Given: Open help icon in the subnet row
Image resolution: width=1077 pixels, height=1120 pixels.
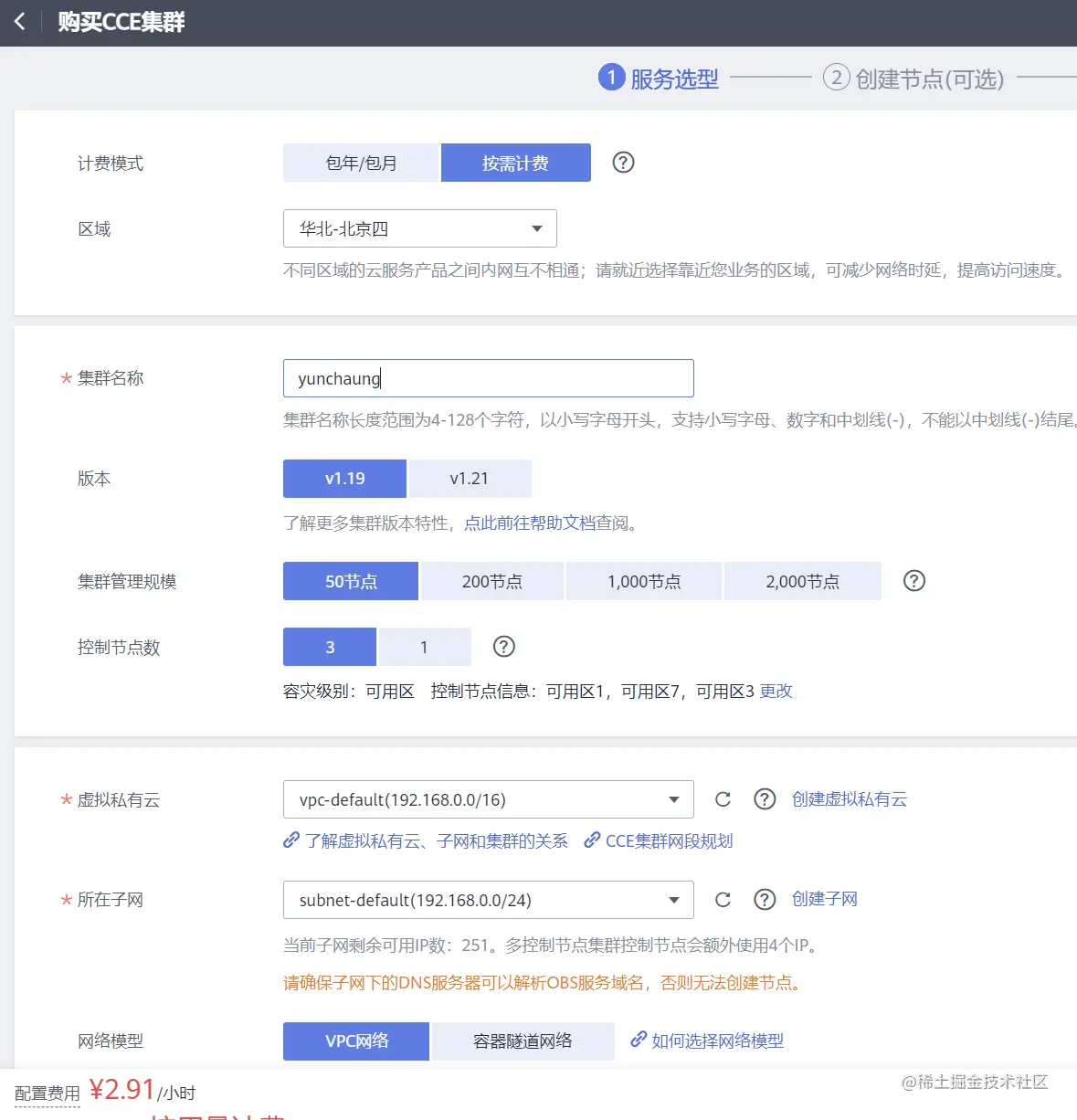Looking at the screenshot, I should (x=765, y=900).
